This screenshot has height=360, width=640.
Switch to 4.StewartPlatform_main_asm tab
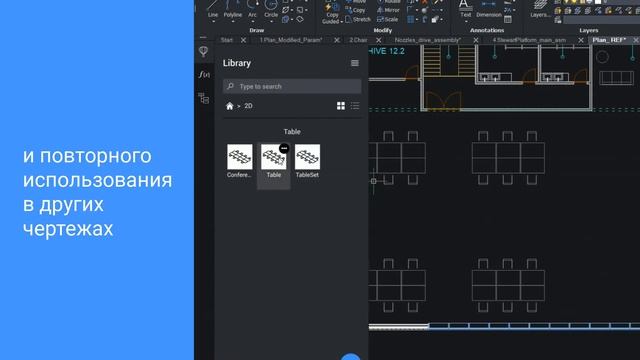coord(529,40)
